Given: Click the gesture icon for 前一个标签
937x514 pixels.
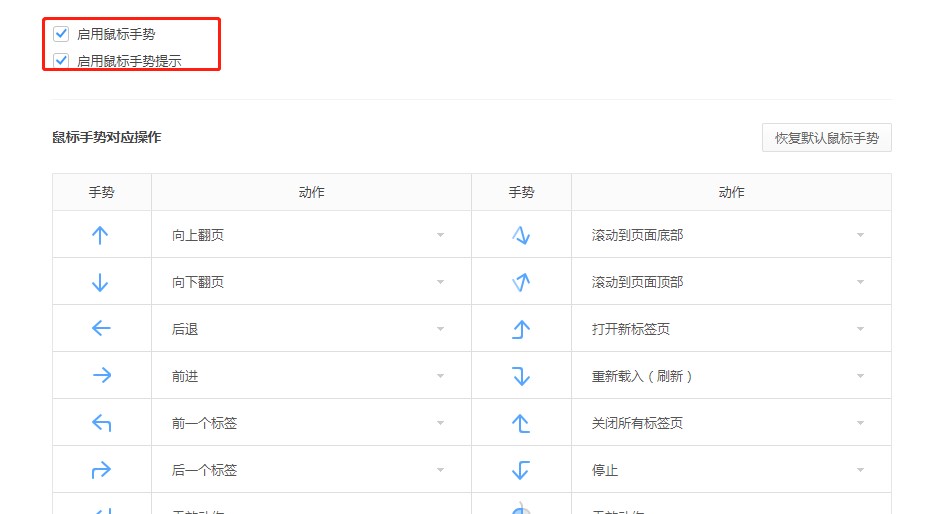Looking at the screenshot, I should point(101,423).
